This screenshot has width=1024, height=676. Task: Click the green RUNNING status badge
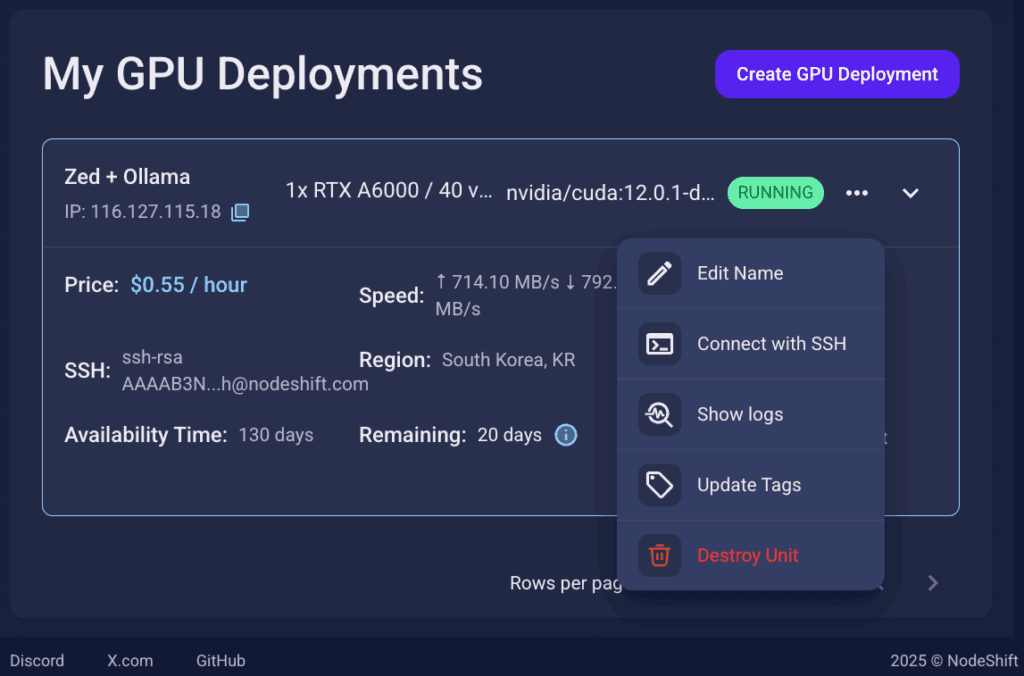tap(775, 193)
